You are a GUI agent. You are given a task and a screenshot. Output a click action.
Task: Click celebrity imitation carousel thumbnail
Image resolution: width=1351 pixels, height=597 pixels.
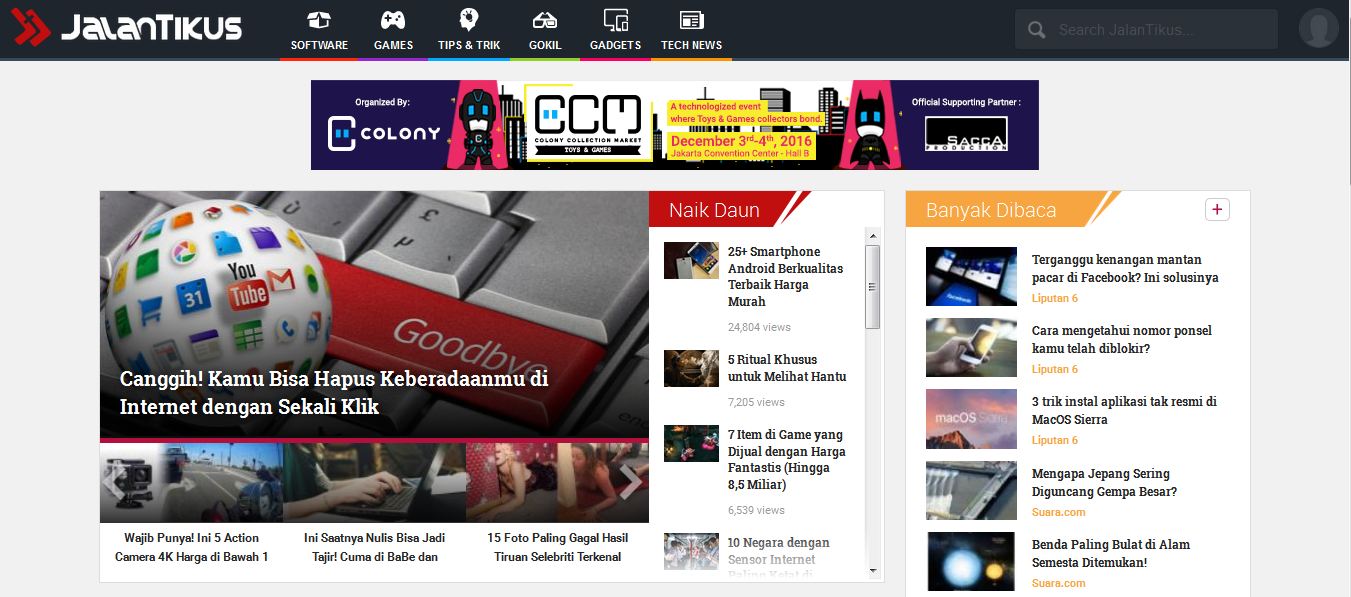(557, 483)
